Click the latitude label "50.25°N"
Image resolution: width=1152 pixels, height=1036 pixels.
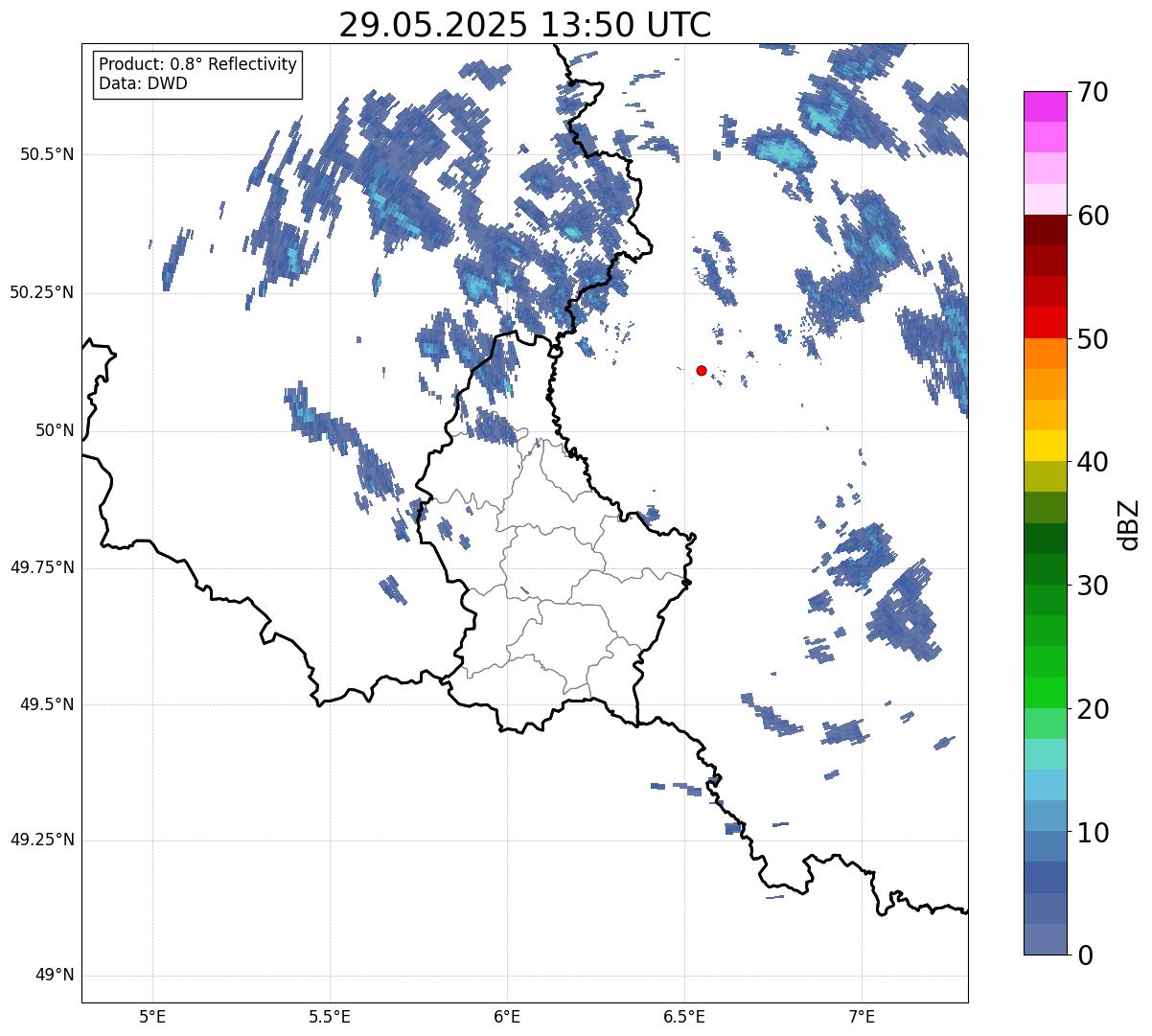pyautogui.click(x=41, y=292)
